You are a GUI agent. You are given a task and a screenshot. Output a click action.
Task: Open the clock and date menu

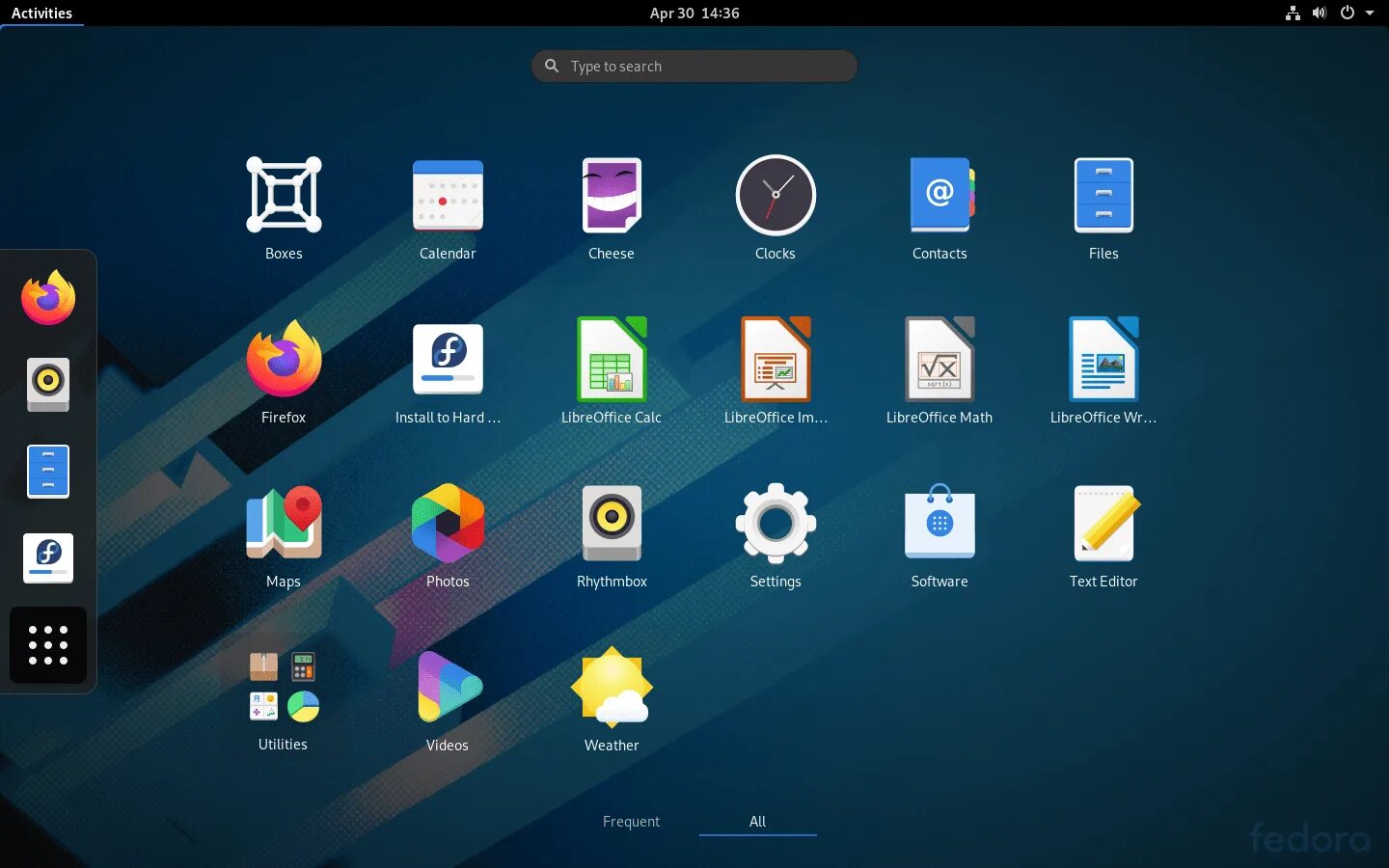tap(694, 13)
